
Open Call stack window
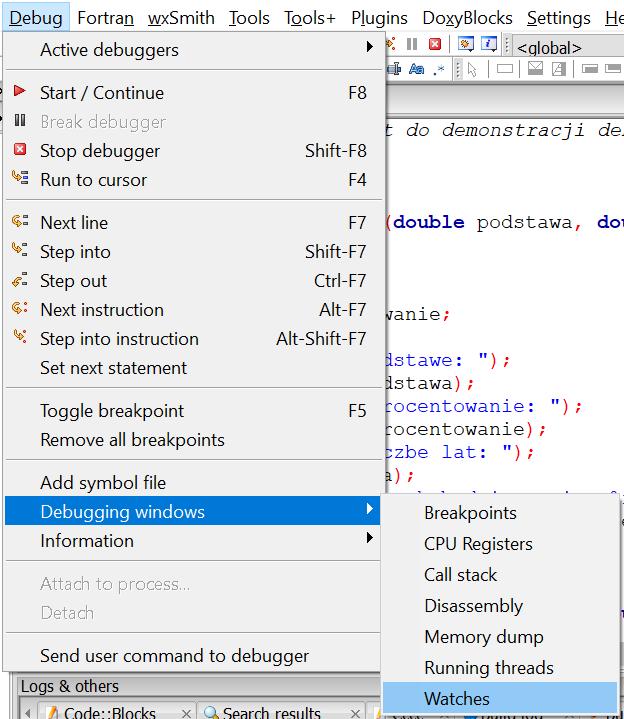coord(500,575)
